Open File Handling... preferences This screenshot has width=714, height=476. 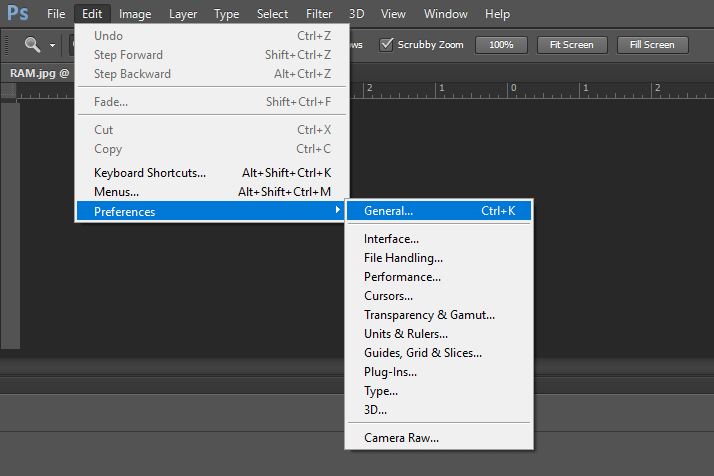(x=439, y=258)
